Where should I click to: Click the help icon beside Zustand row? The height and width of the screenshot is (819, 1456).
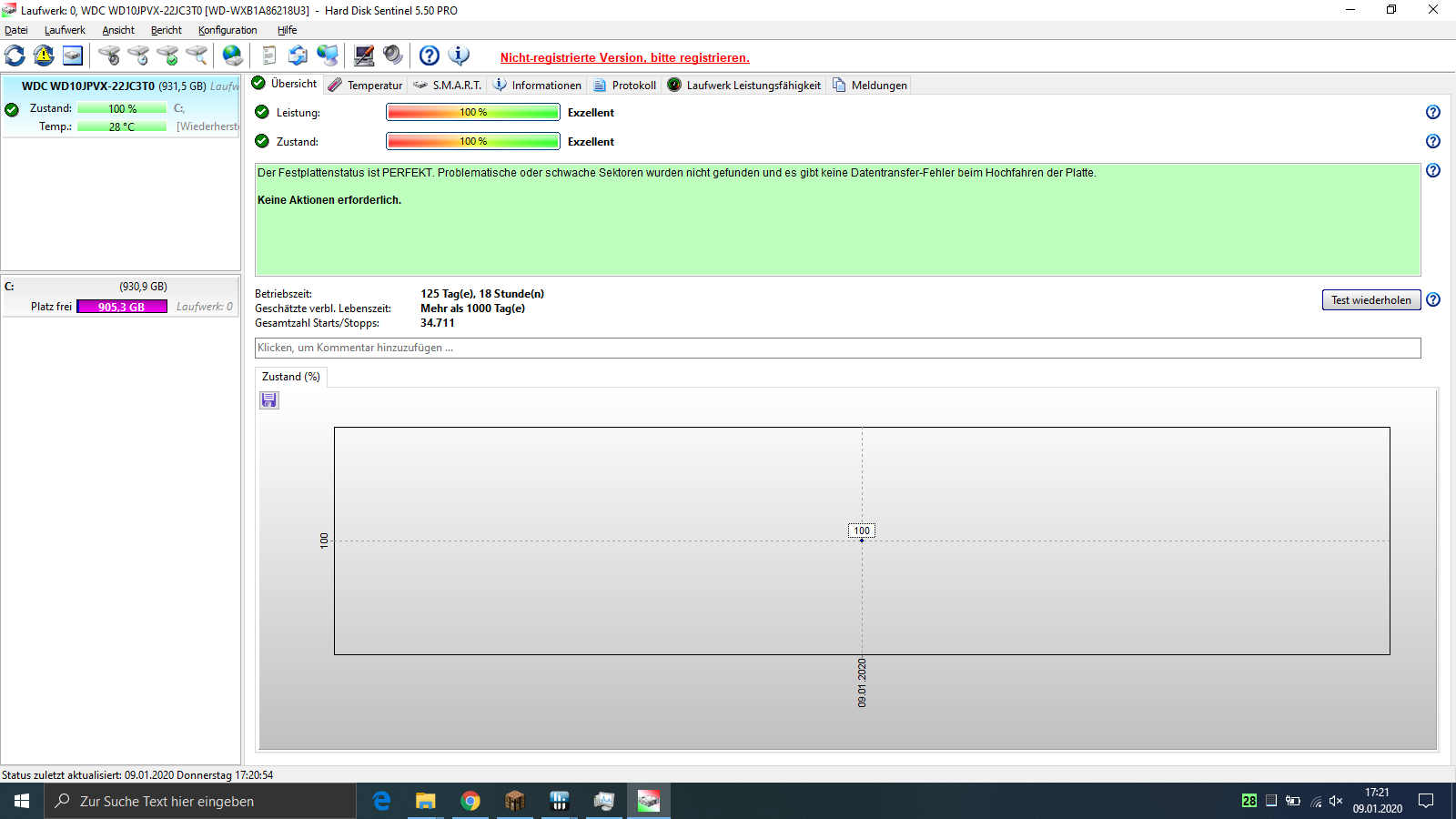(1433, 141)
